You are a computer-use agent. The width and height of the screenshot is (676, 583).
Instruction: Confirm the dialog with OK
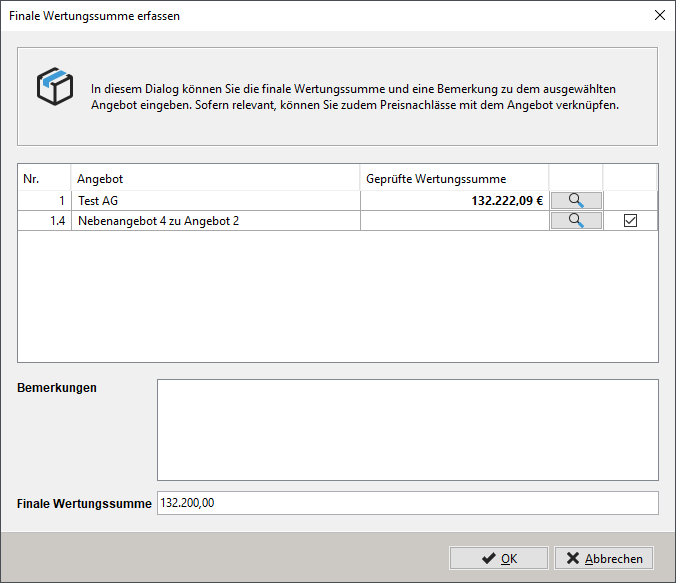[499, 558]
